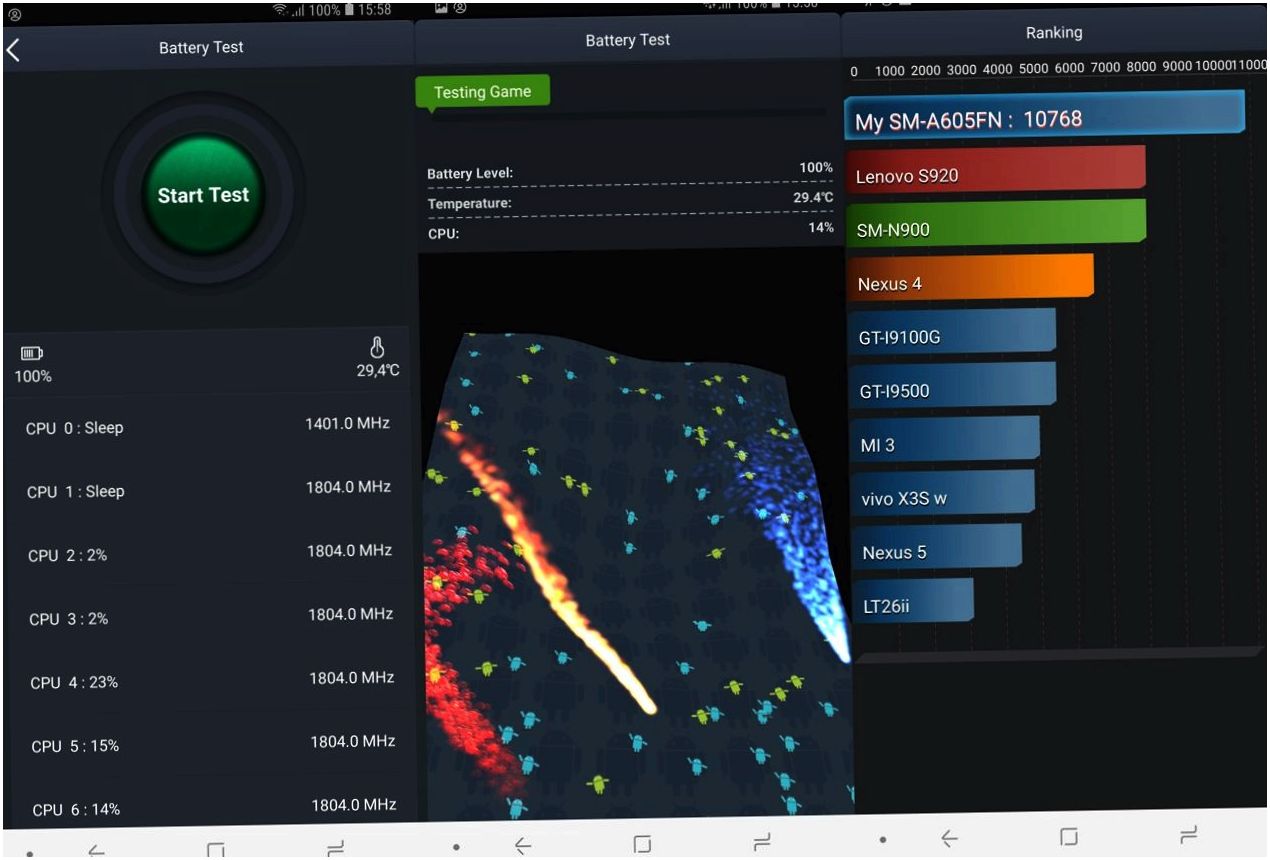Tap Android back button in left screen
Image resolution: width=1270 pixels, height=860 pixels.
click(x=96, y=851)
